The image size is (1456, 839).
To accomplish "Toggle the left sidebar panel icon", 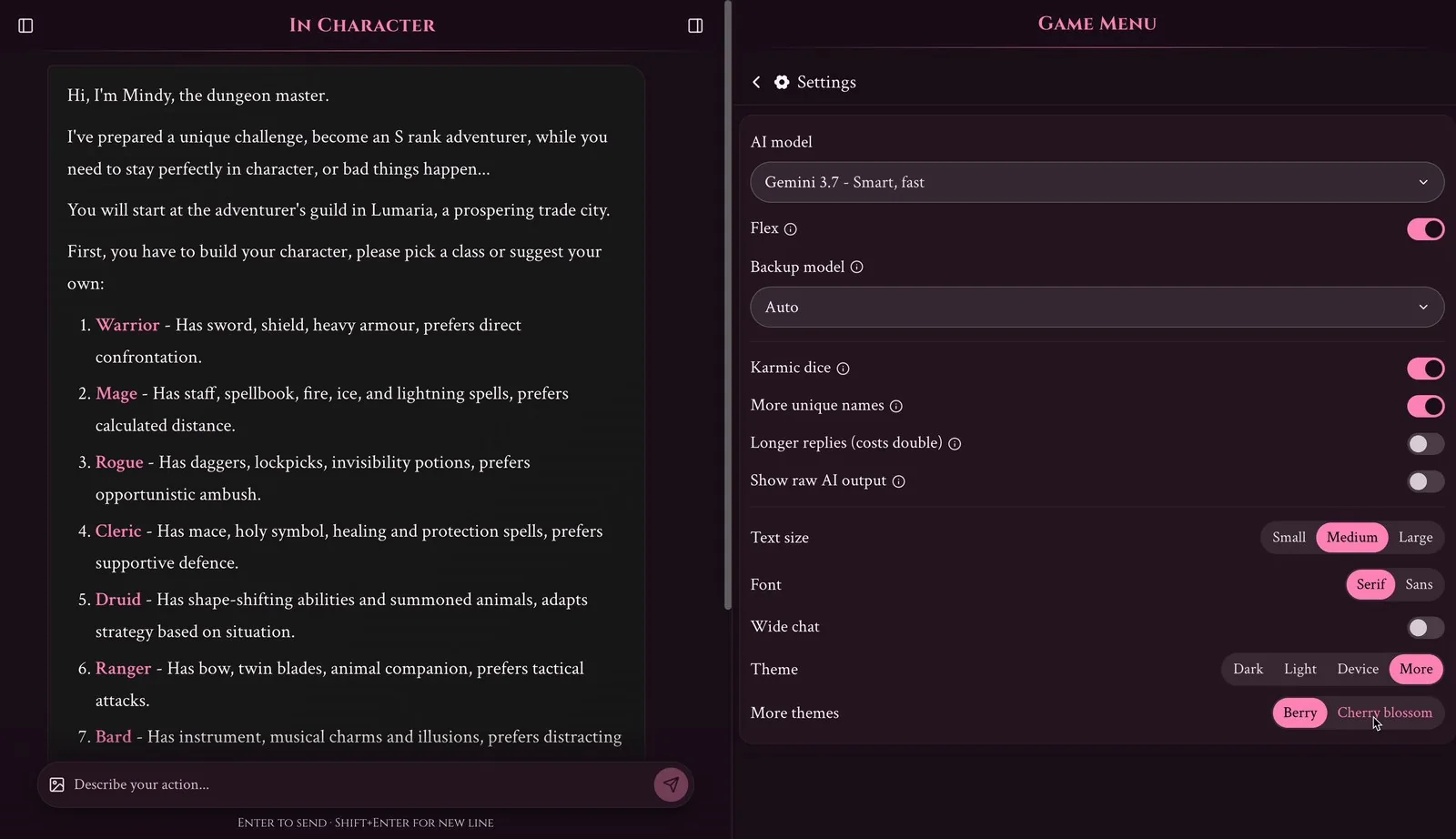I will tap(25, 25).
